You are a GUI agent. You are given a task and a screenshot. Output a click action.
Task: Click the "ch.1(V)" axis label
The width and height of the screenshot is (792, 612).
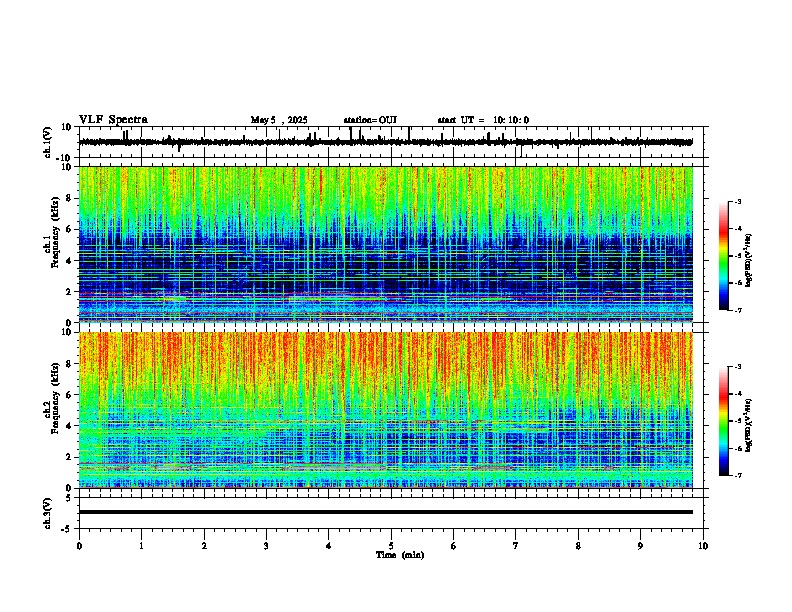[x=48, y=142]
